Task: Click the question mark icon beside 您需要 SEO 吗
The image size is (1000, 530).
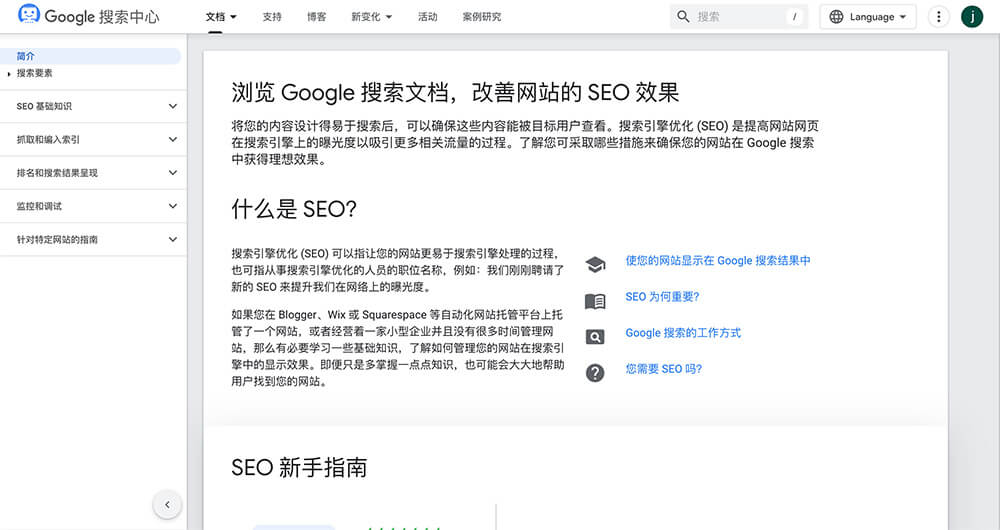Action: coord(595,372)
